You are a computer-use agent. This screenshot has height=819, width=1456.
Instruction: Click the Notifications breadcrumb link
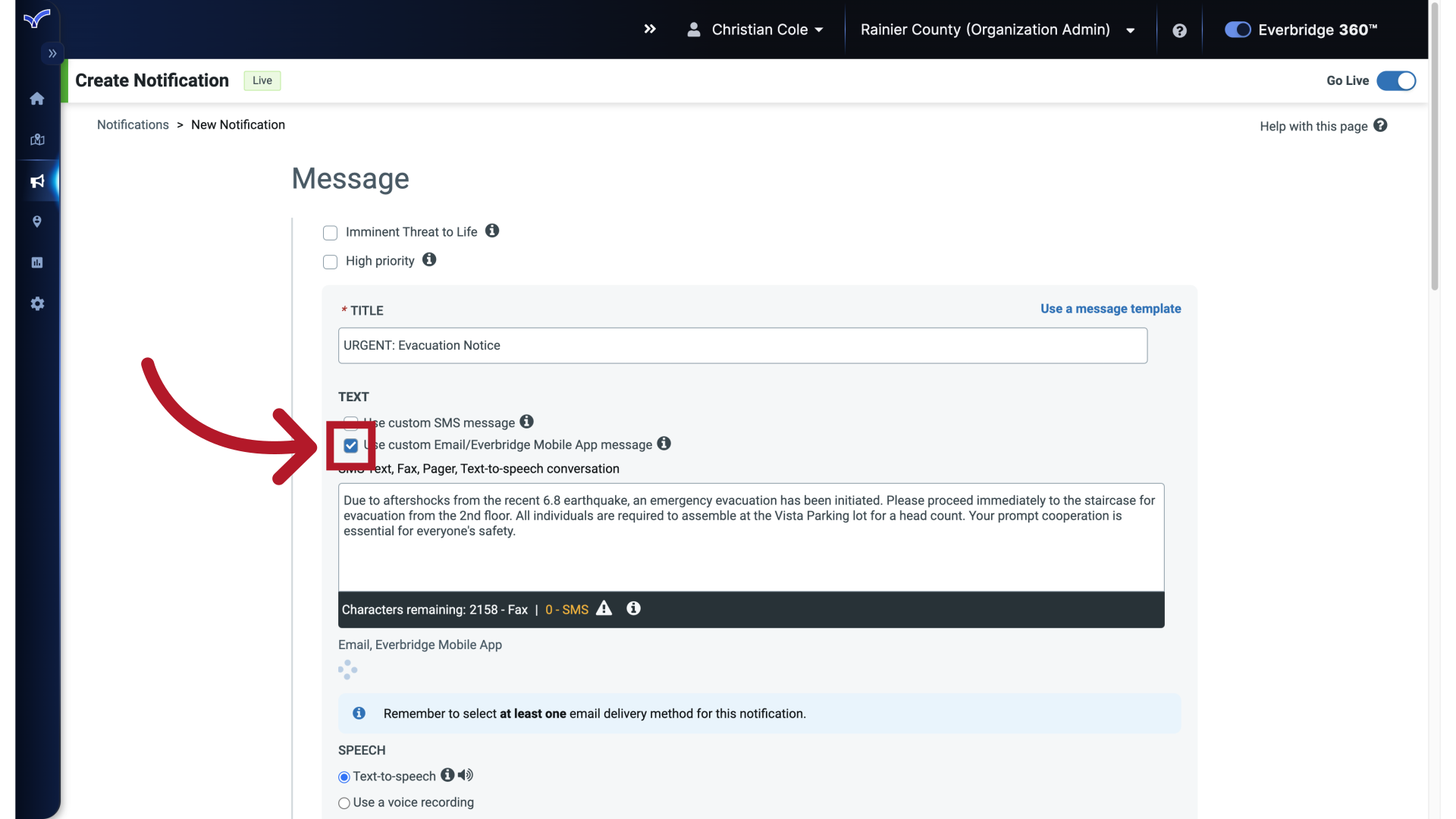tap(133, 124)
